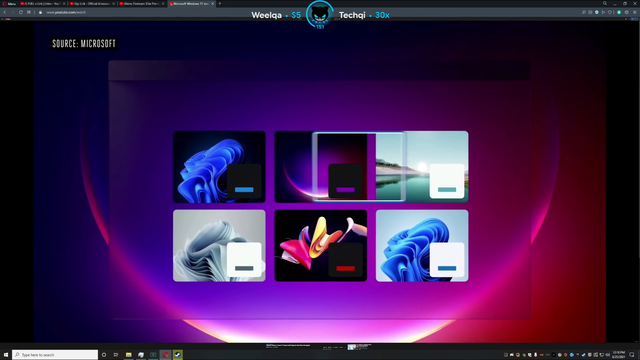Click the camera snapshot icon in toolbar

[x=590, y=12]
